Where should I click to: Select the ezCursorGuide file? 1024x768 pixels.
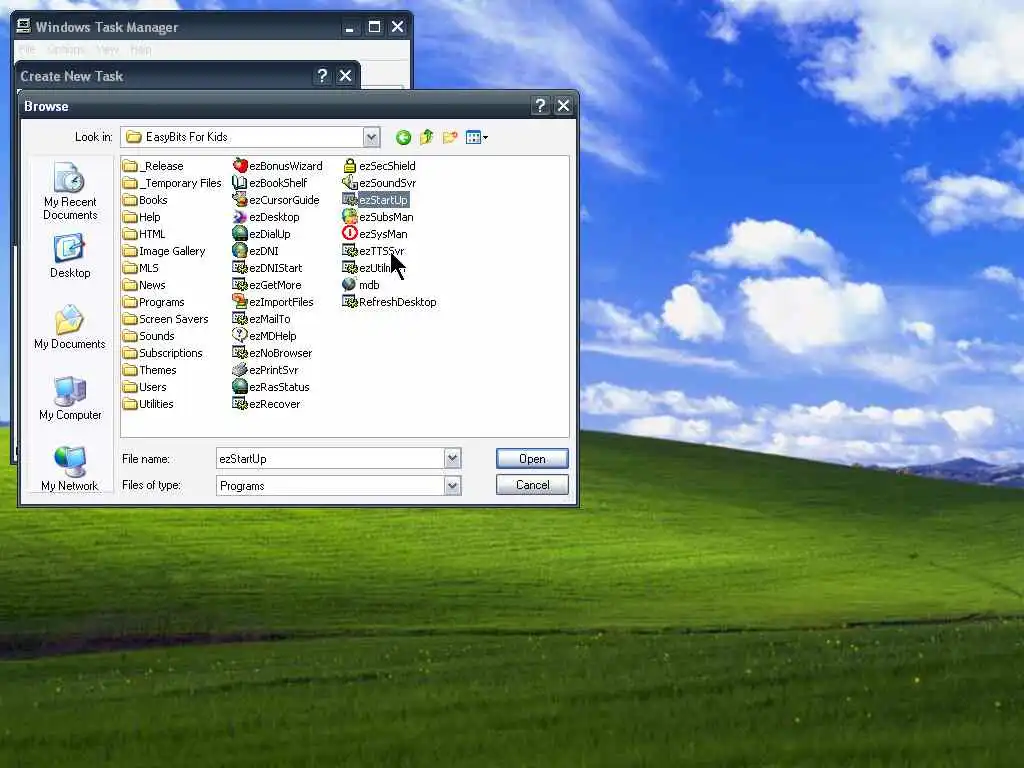click(x=276, y=200)
